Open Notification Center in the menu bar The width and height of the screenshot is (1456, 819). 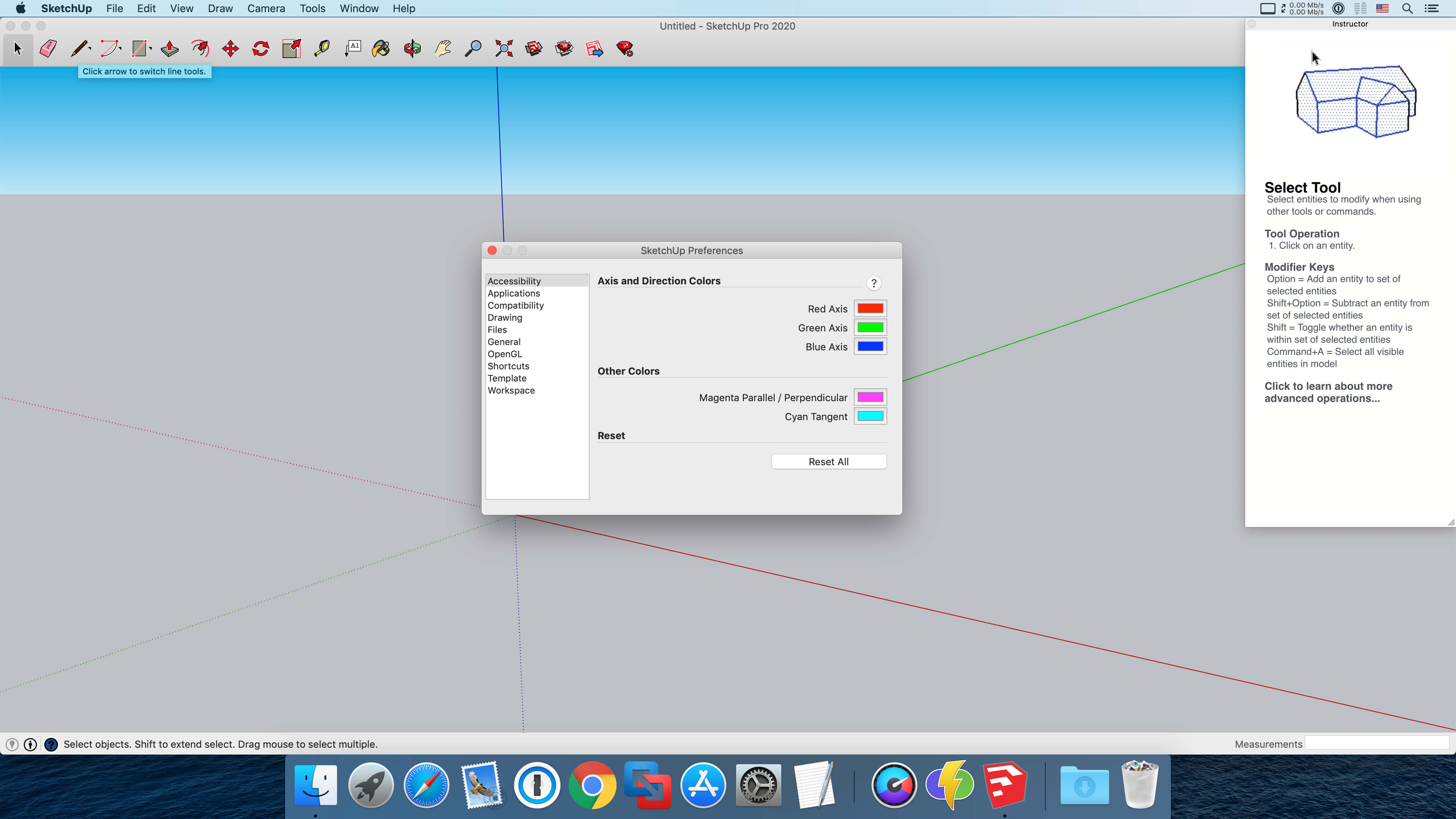[1432, 8]
